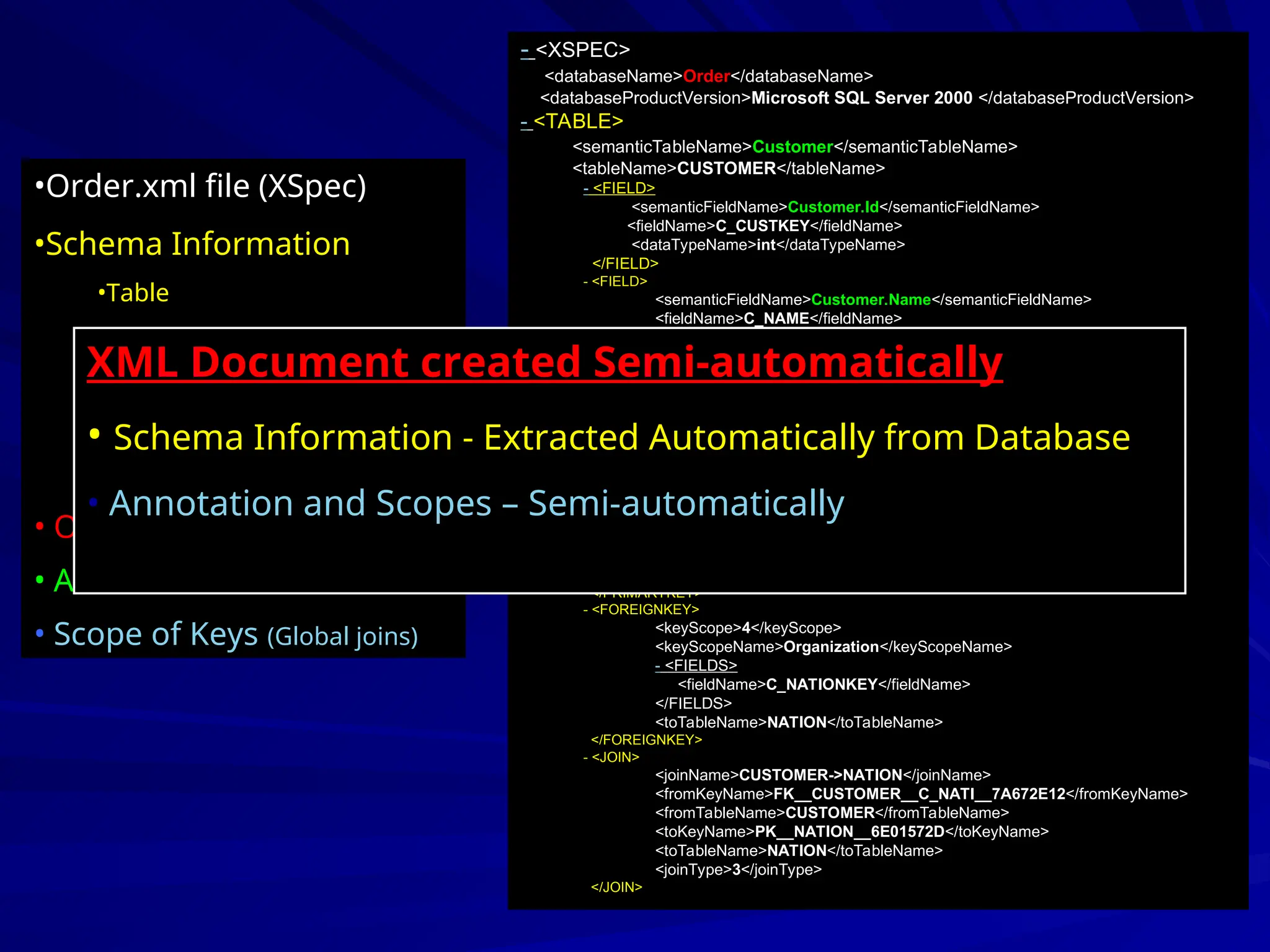Click the 'Table' sub-bullet

(133, 293)
